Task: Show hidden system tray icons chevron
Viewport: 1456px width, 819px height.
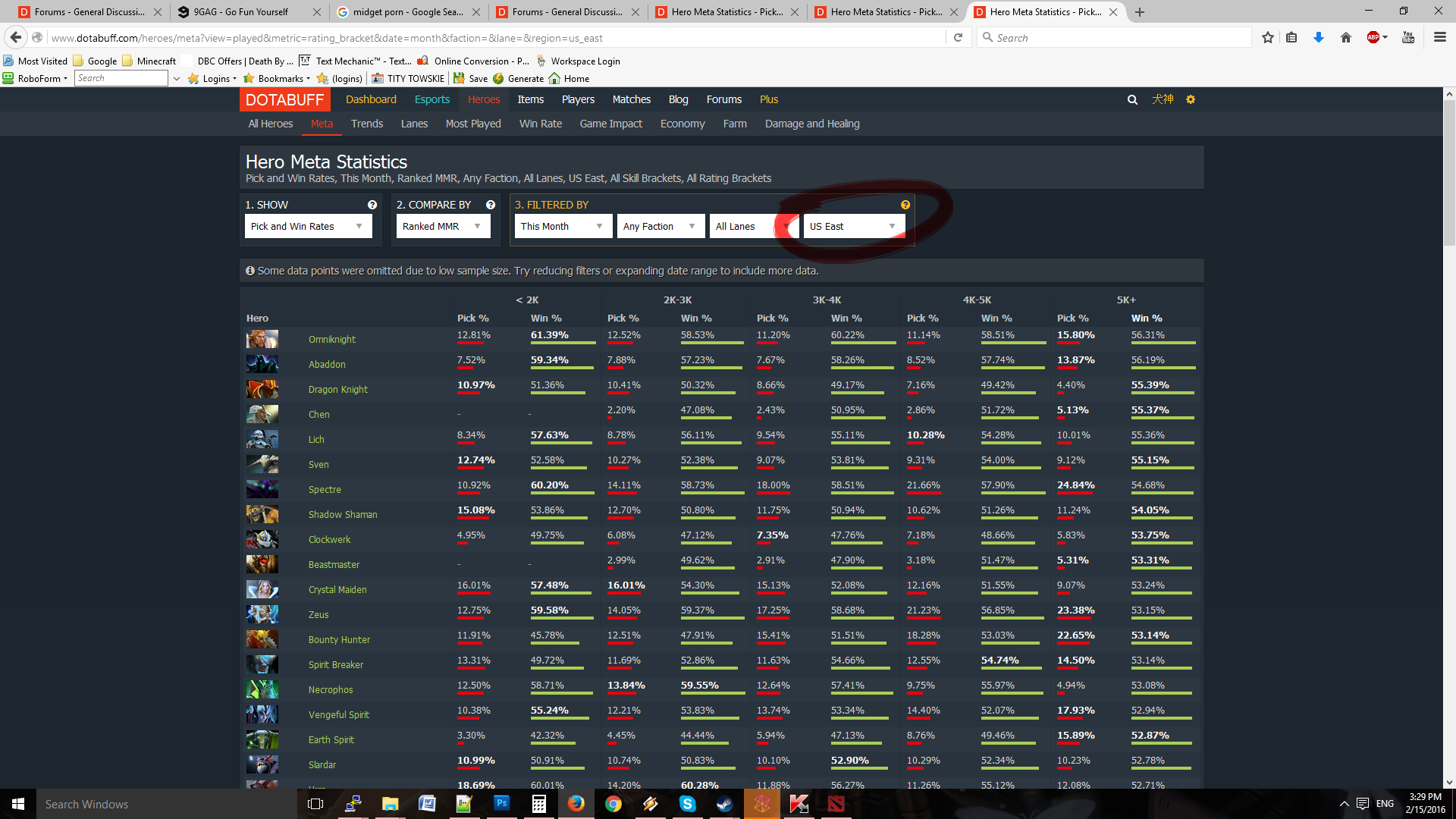Action: (1344, 804)
